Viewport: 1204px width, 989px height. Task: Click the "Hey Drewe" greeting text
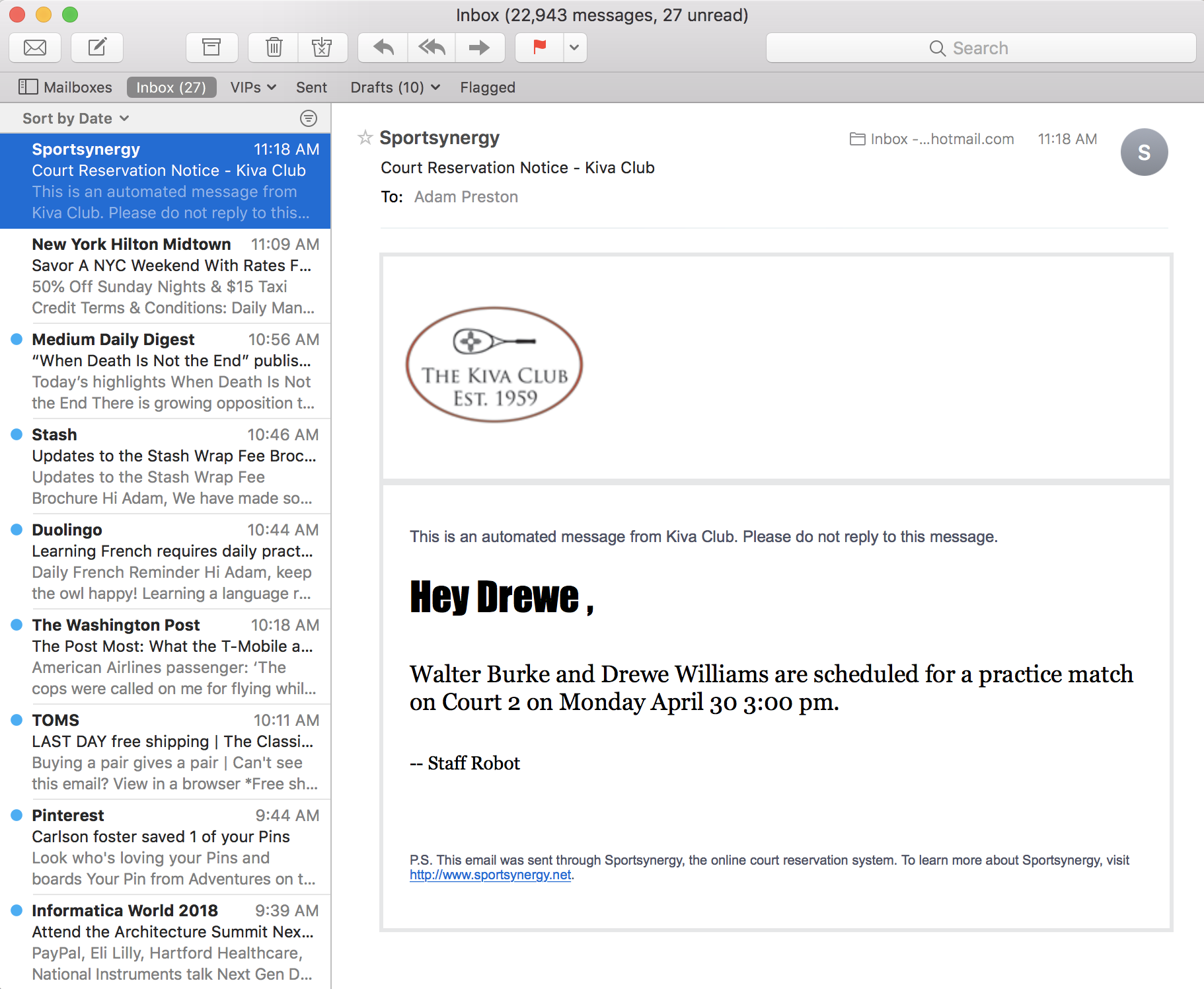point(502,598)
